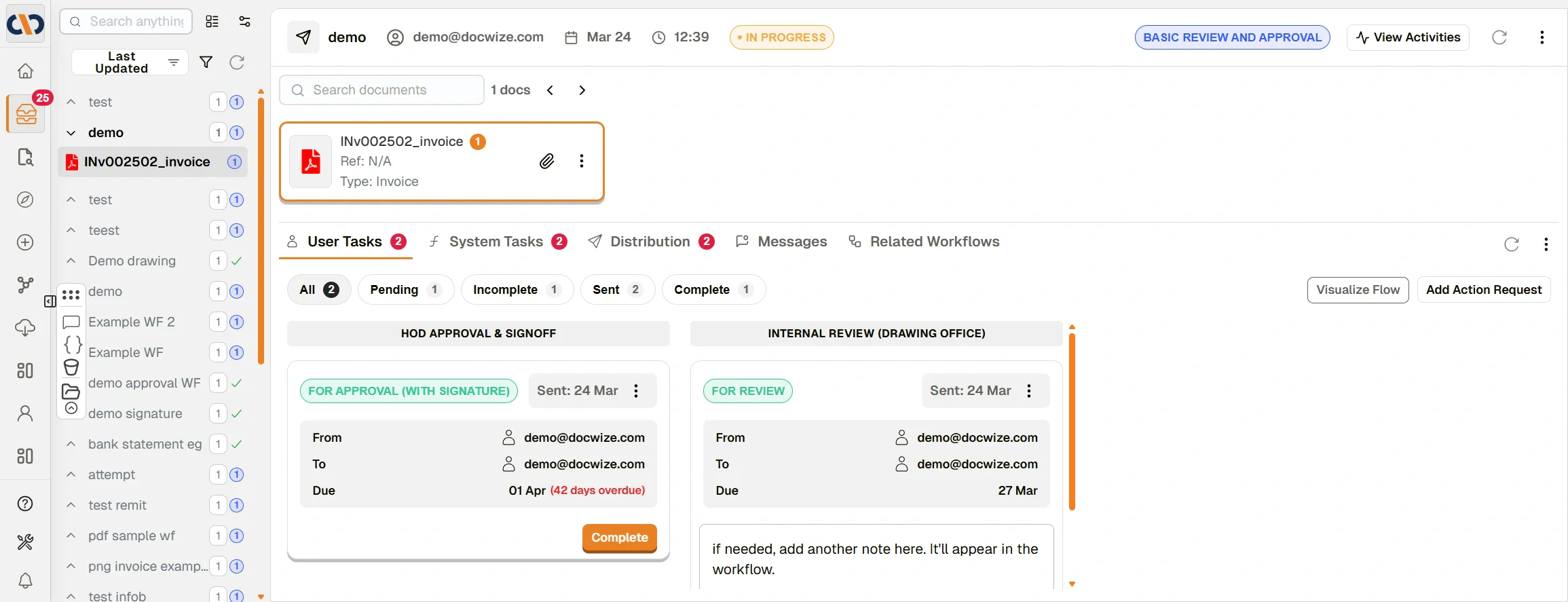Switch to the Distribution tab

651,242
